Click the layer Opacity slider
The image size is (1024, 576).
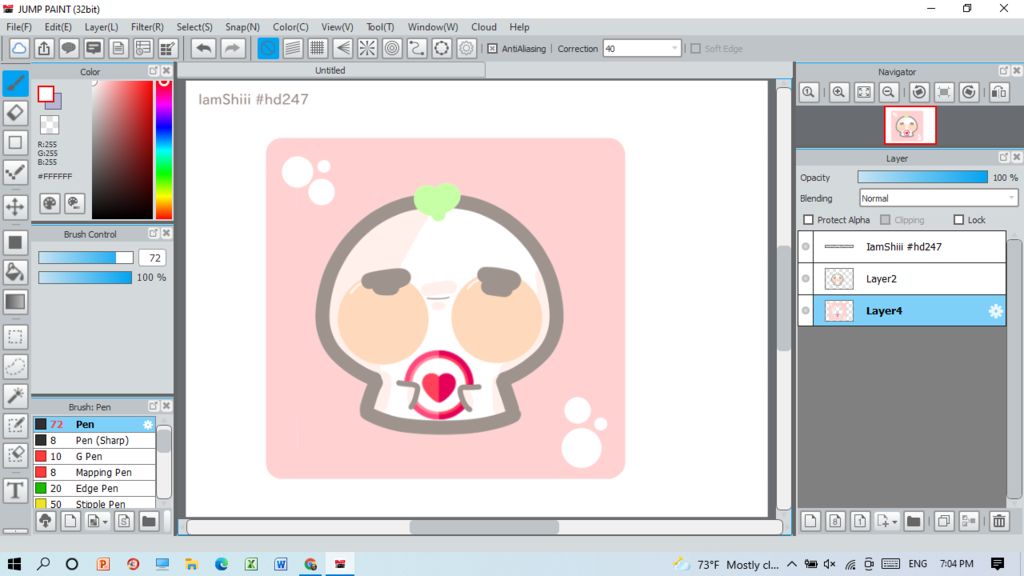922,177
